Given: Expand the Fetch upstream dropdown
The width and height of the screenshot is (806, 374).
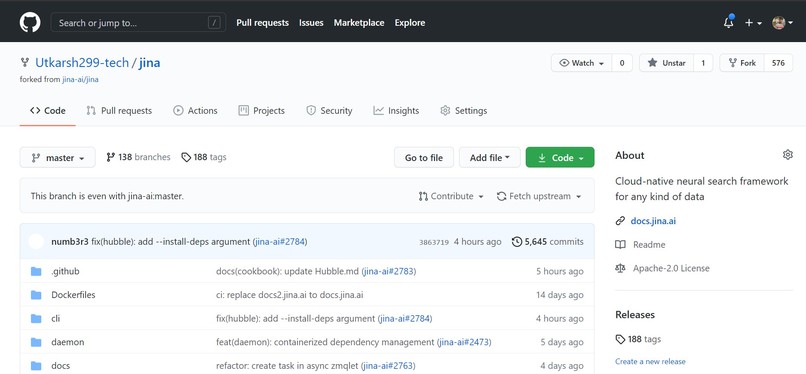Looking at the screenshot, I should coord(539,196).
